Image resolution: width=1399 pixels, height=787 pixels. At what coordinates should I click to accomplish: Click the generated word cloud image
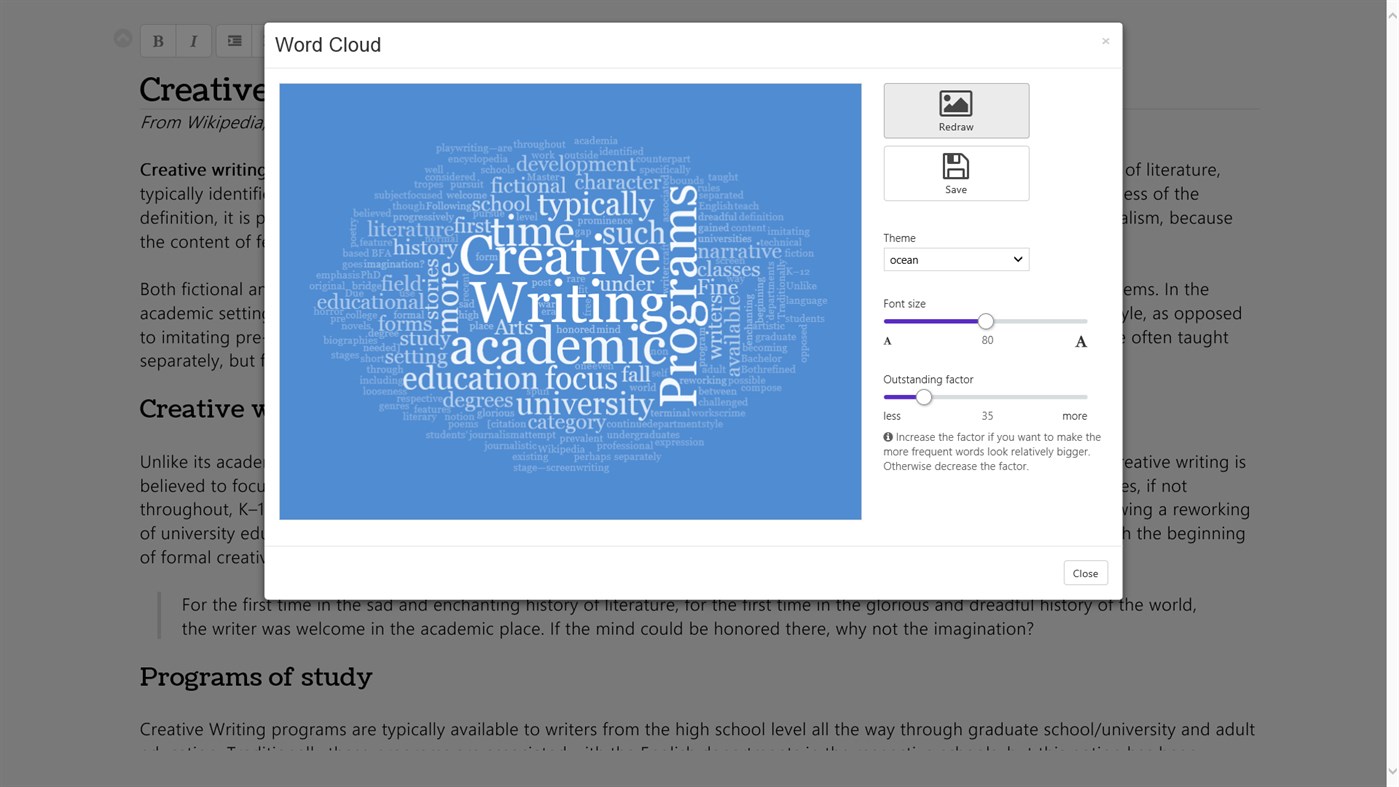[x=570, y=301]
